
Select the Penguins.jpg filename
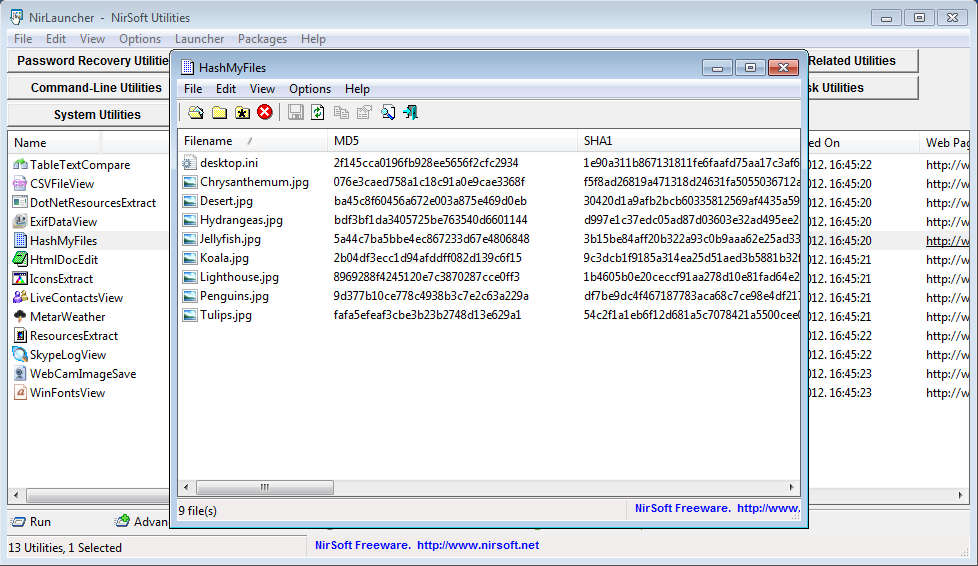[x=234, y=296]
